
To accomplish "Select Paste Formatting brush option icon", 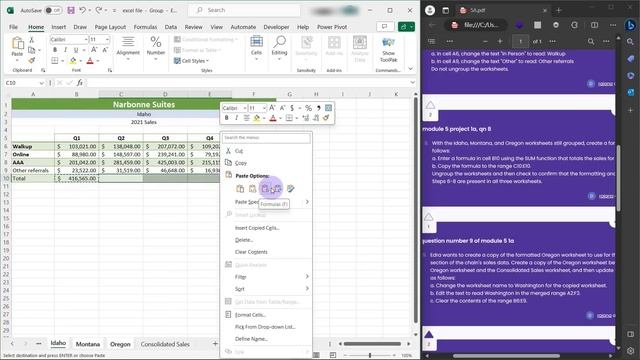I will tap(291, 189).
